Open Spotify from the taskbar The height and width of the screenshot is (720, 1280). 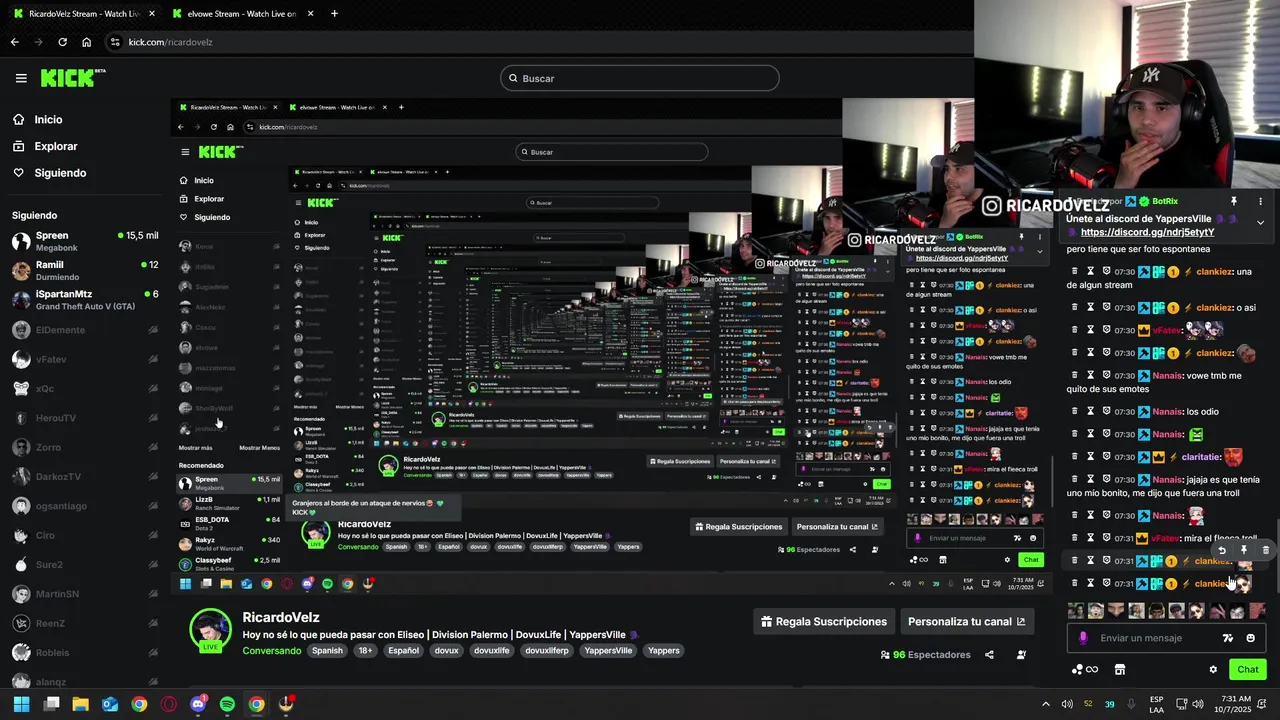coord(227,704)
